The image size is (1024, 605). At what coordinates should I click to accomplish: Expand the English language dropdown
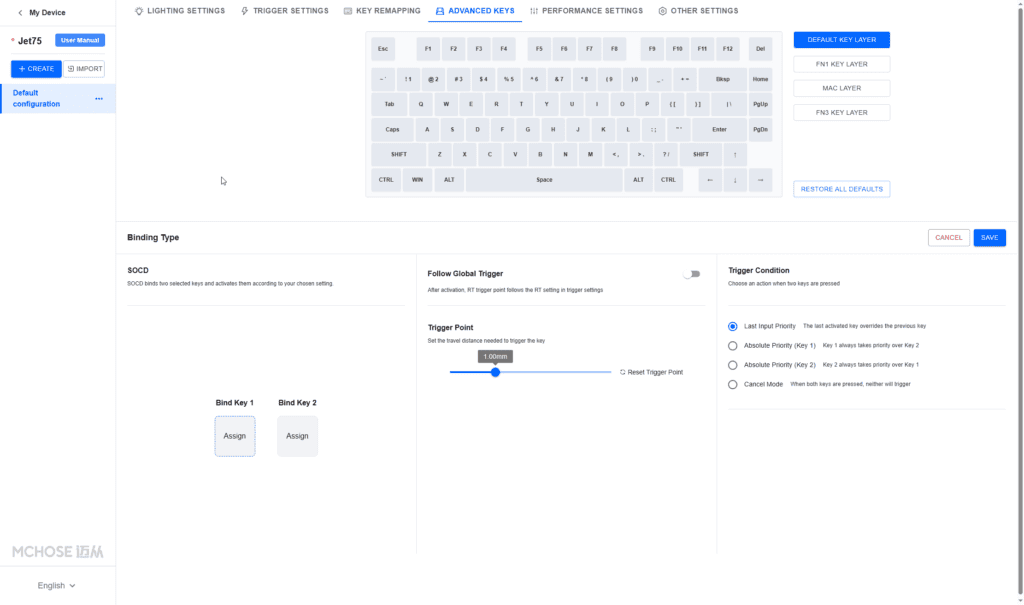click(56, 585)
